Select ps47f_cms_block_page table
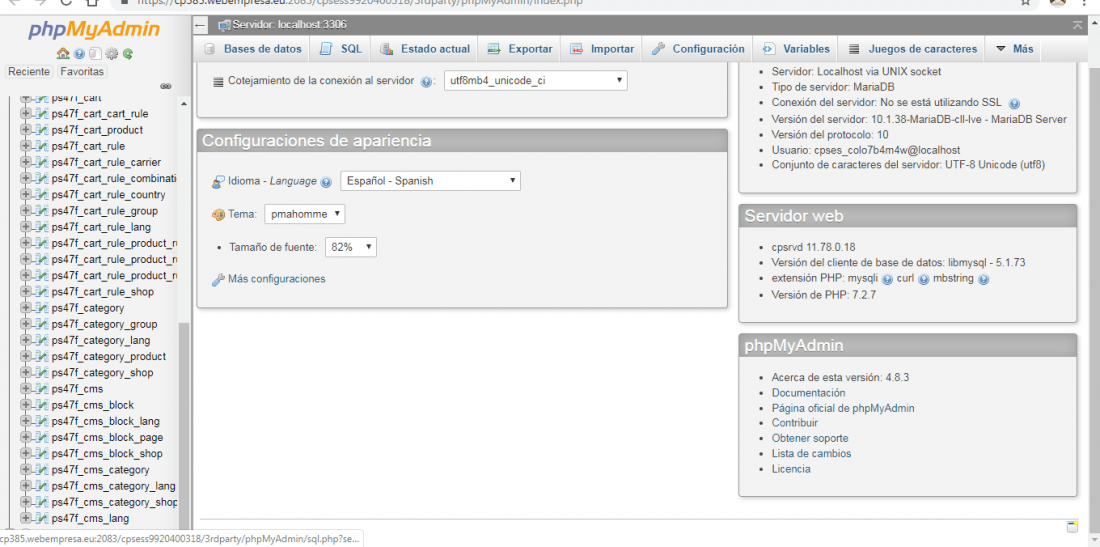Viewport: 1100px width, 547px height. [x=107, y=437]
